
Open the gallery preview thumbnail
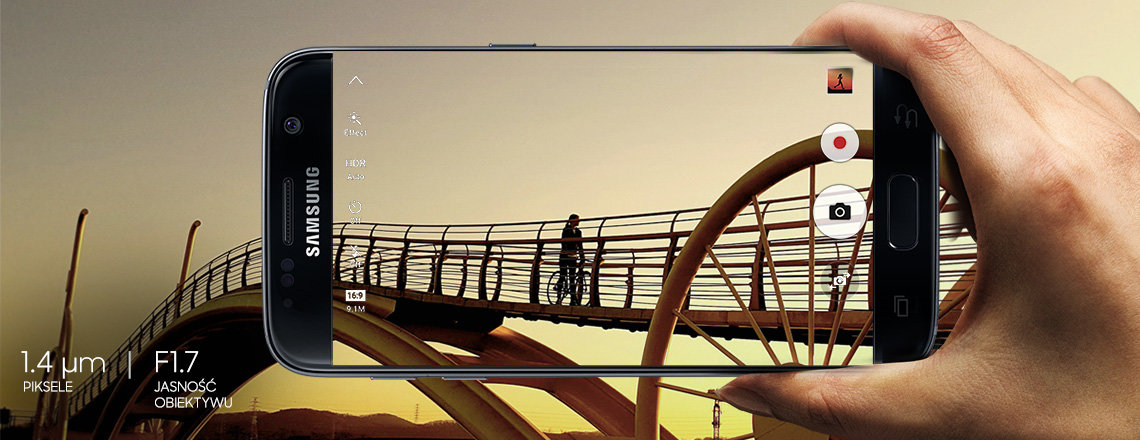(839, 81)
